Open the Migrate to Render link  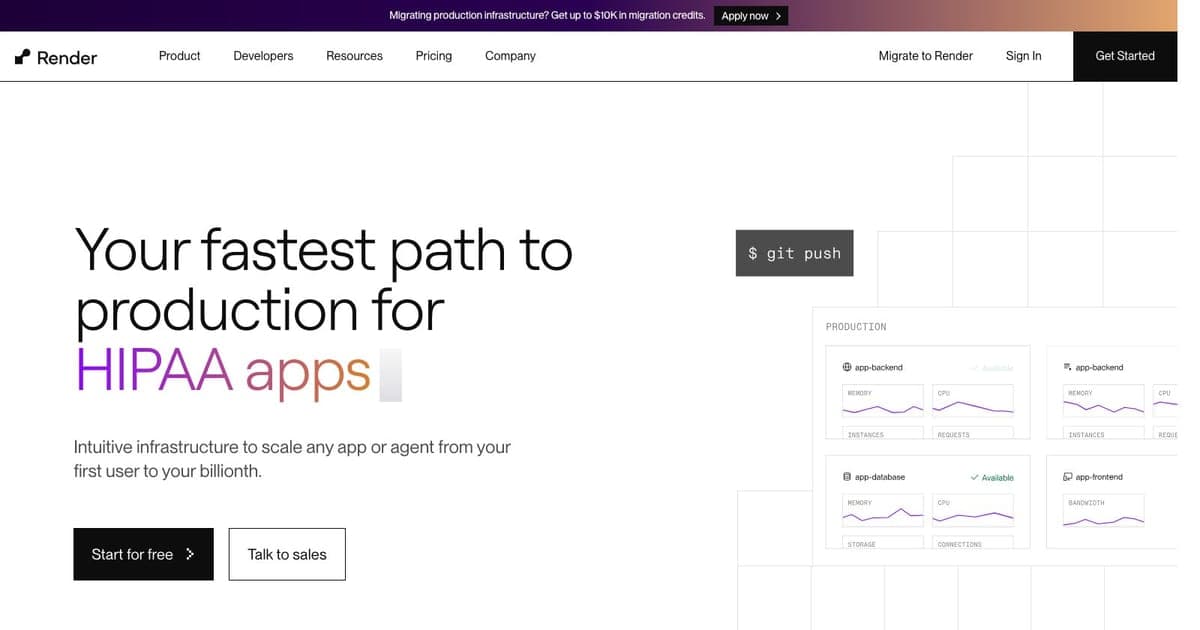click(x=925, y=56)
